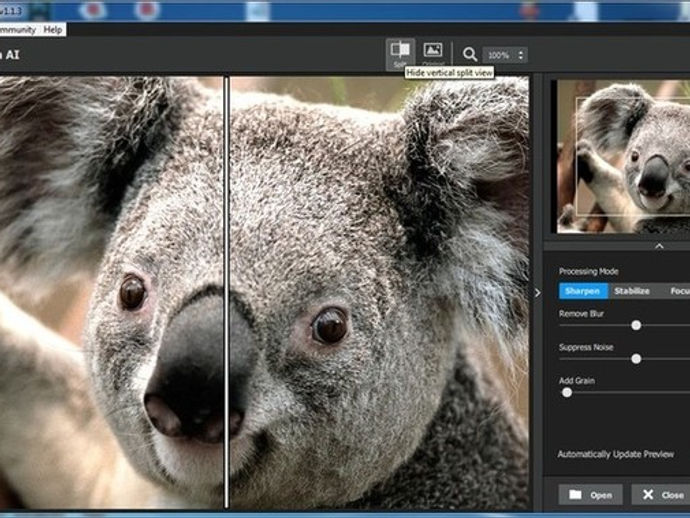Click the Open button
690x518 pixels.
(591, 495)
